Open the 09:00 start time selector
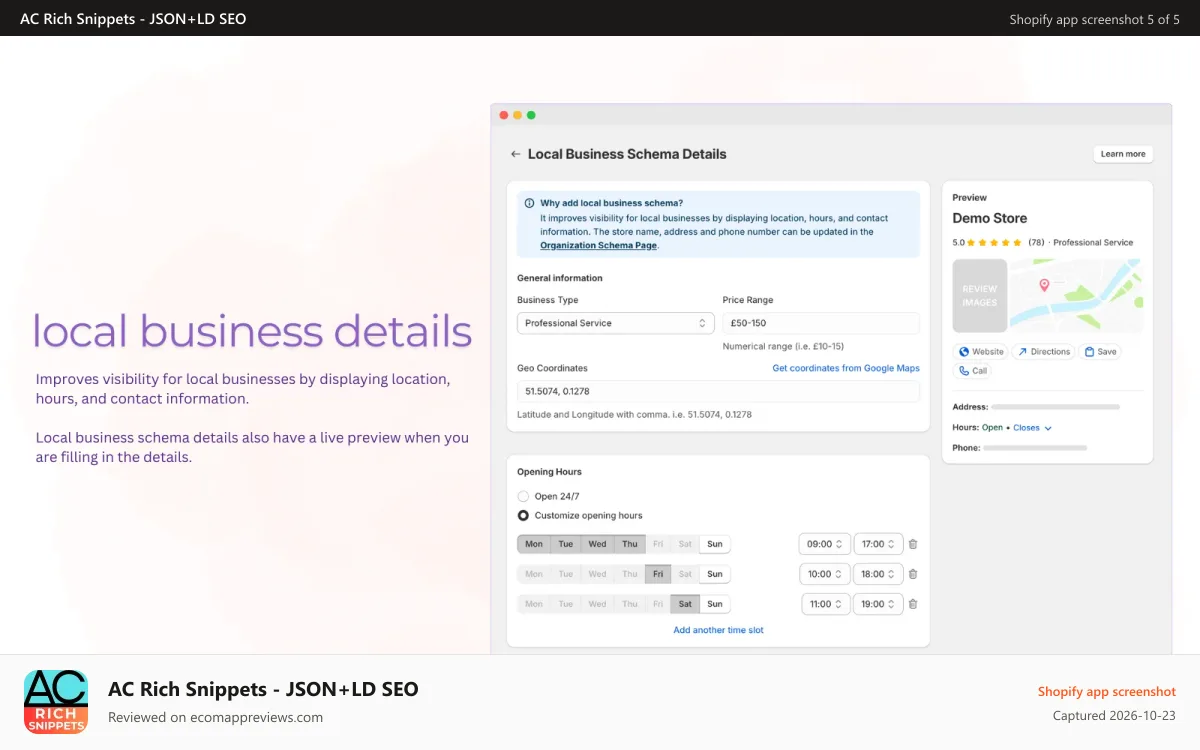 coord(825,544)
